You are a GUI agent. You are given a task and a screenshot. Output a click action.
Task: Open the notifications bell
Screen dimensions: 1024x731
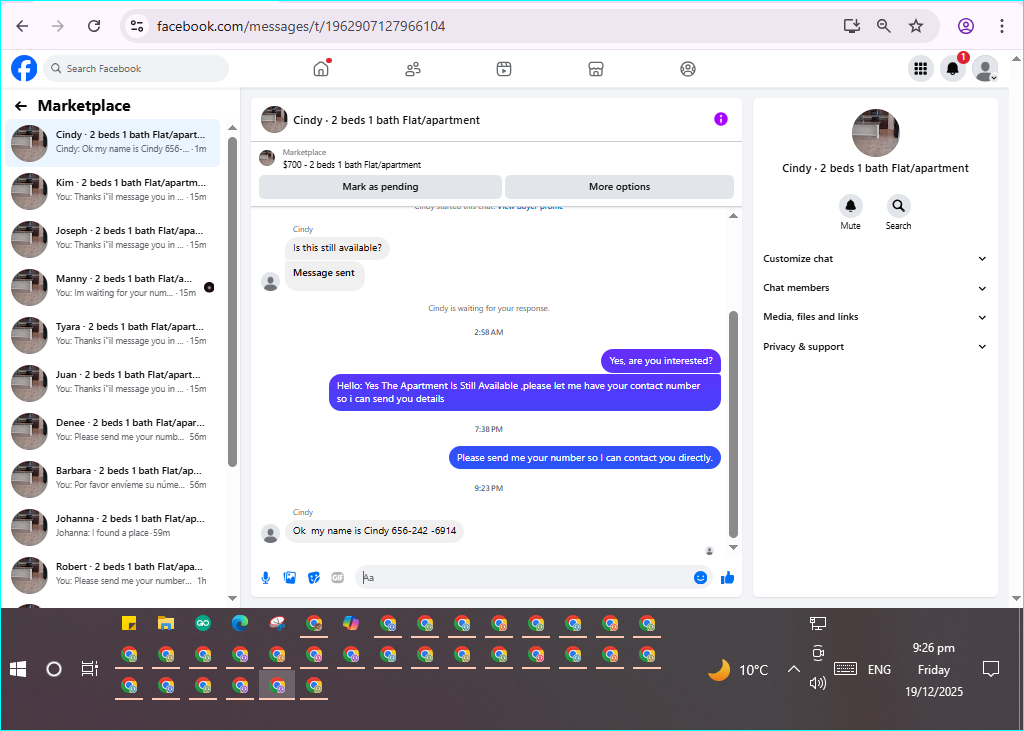point(953,69)
